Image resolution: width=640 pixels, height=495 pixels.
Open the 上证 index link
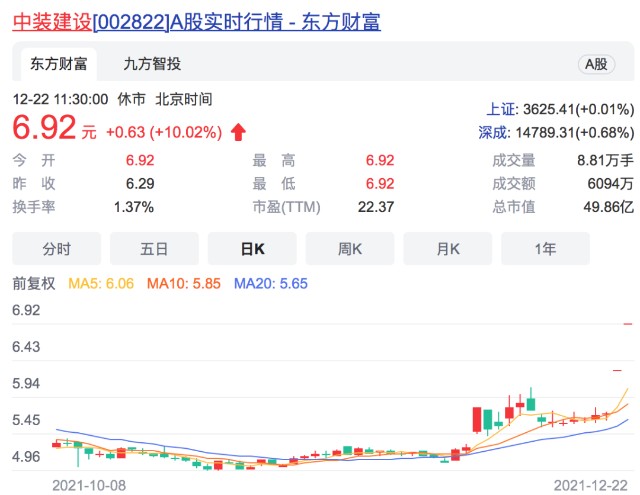[x=500, y=109]
